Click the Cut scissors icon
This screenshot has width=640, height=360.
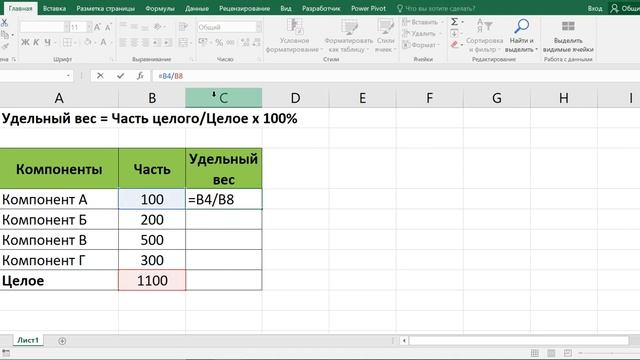click(4, 23)
